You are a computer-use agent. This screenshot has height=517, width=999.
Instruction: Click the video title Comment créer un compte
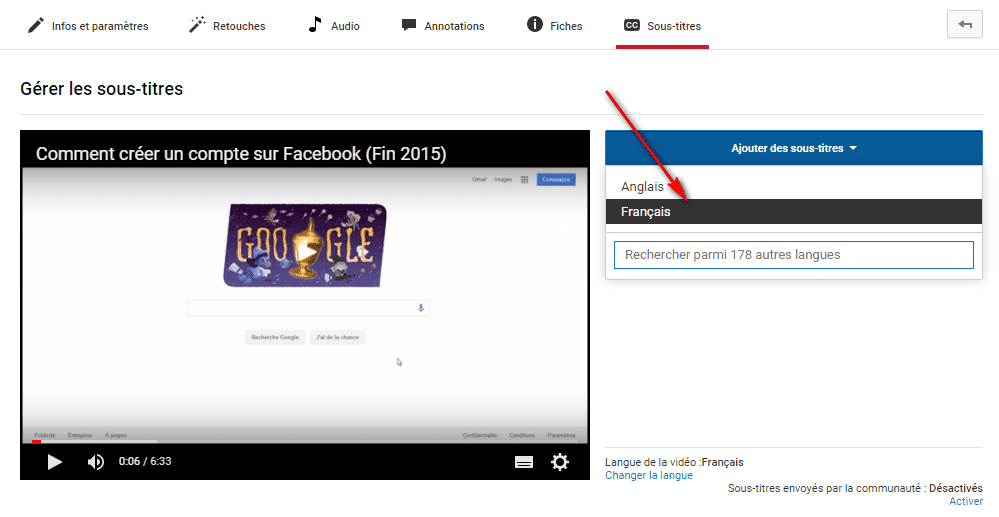[241, 154]
